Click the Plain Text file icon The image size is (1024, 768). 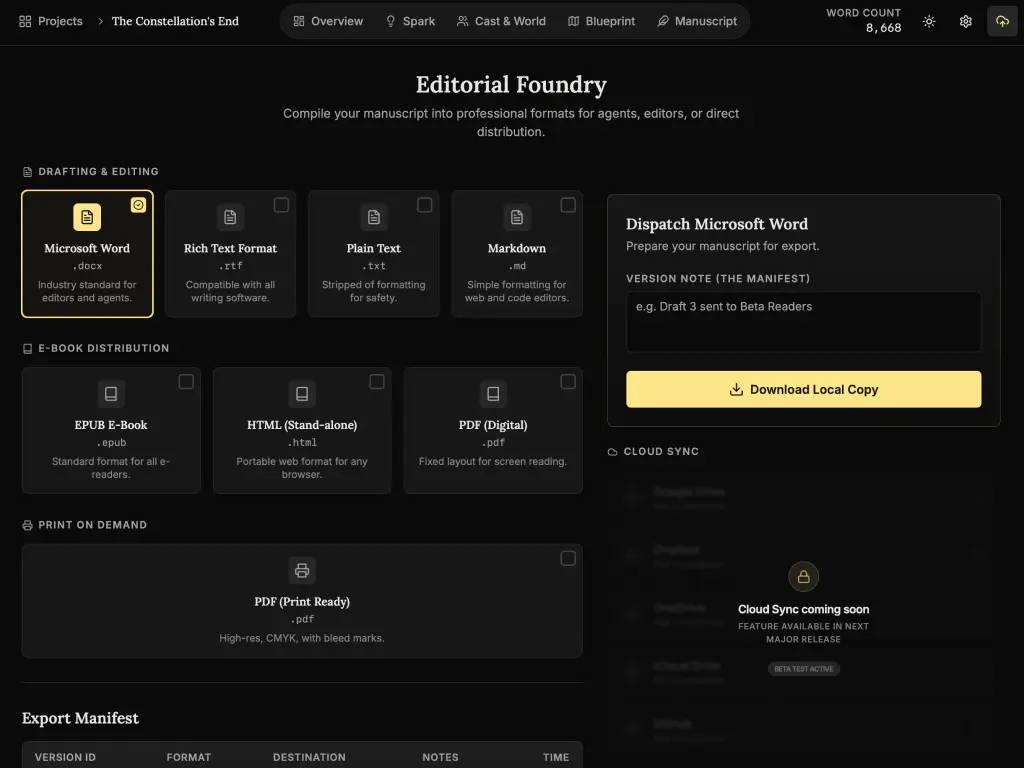click(373, 217)
